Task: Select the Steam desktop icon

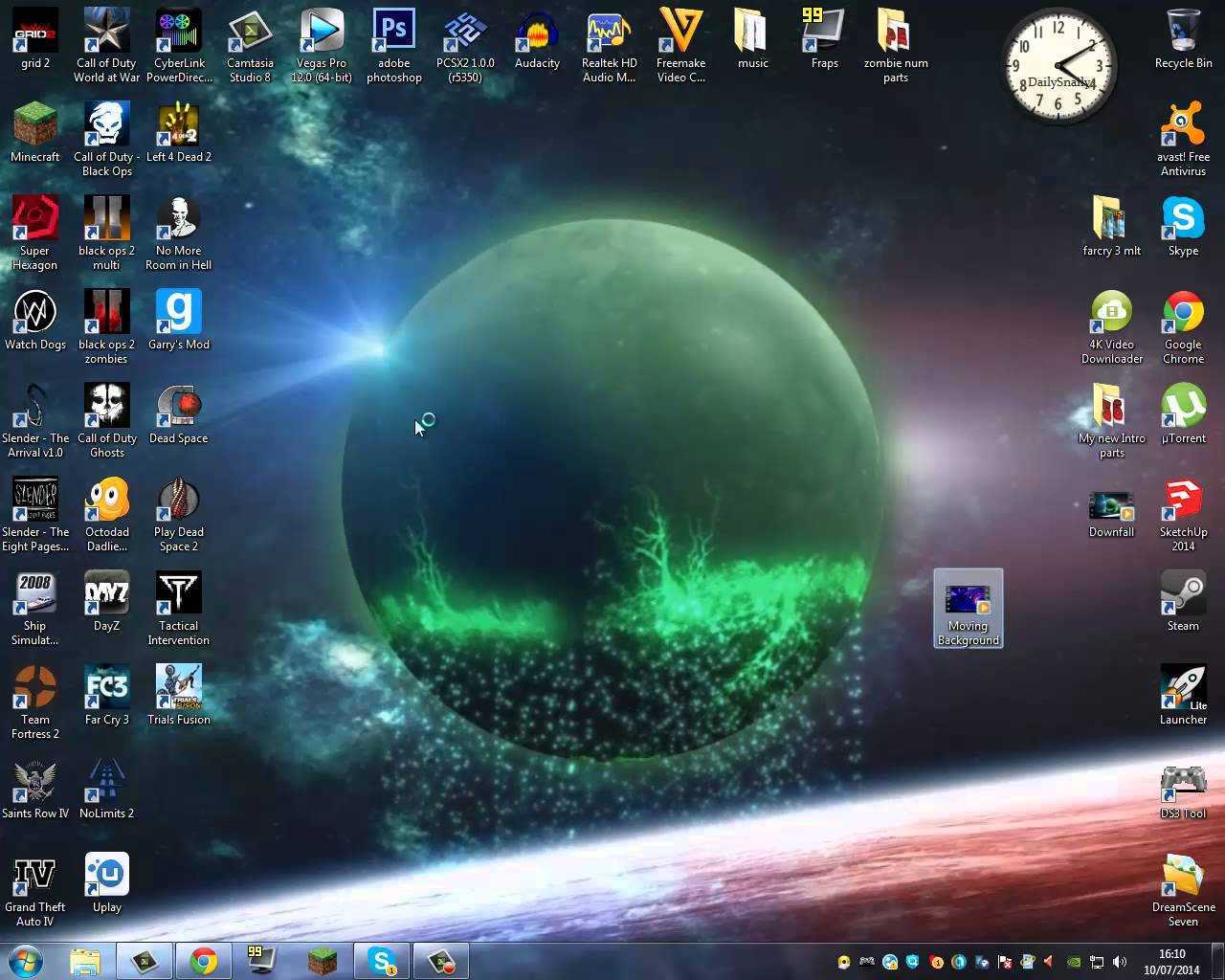Action: point(1183,602)
